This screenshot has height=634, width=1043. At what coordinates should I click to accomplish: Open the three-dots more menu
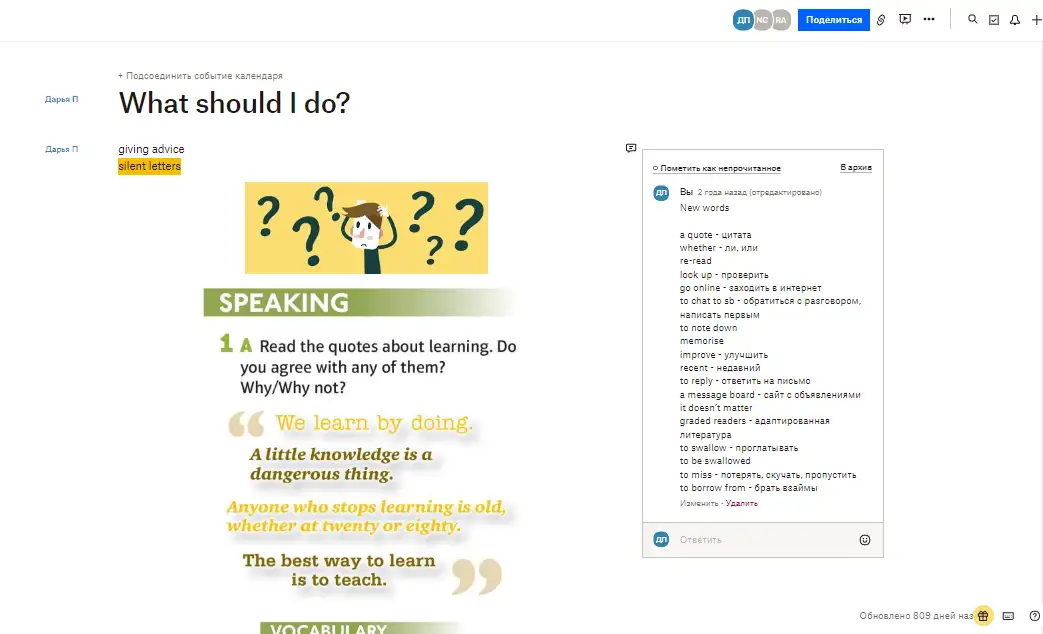[929, 19]
